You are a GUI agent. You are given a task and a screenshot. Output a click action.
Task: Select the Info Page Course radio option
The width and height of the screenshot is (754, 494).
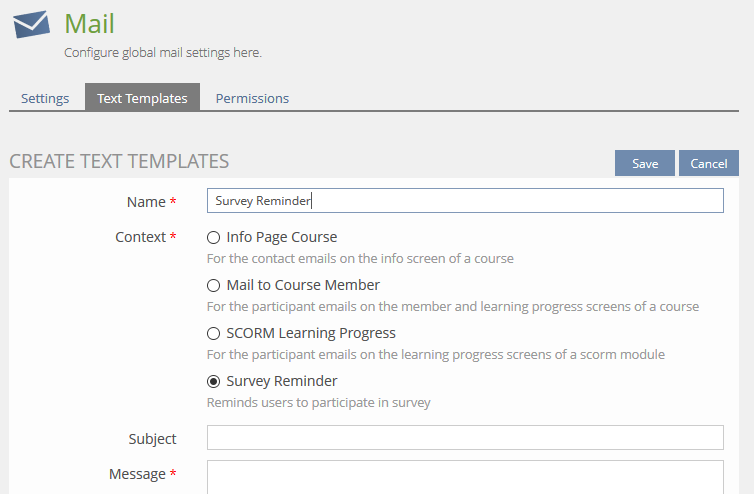point(213,238)
